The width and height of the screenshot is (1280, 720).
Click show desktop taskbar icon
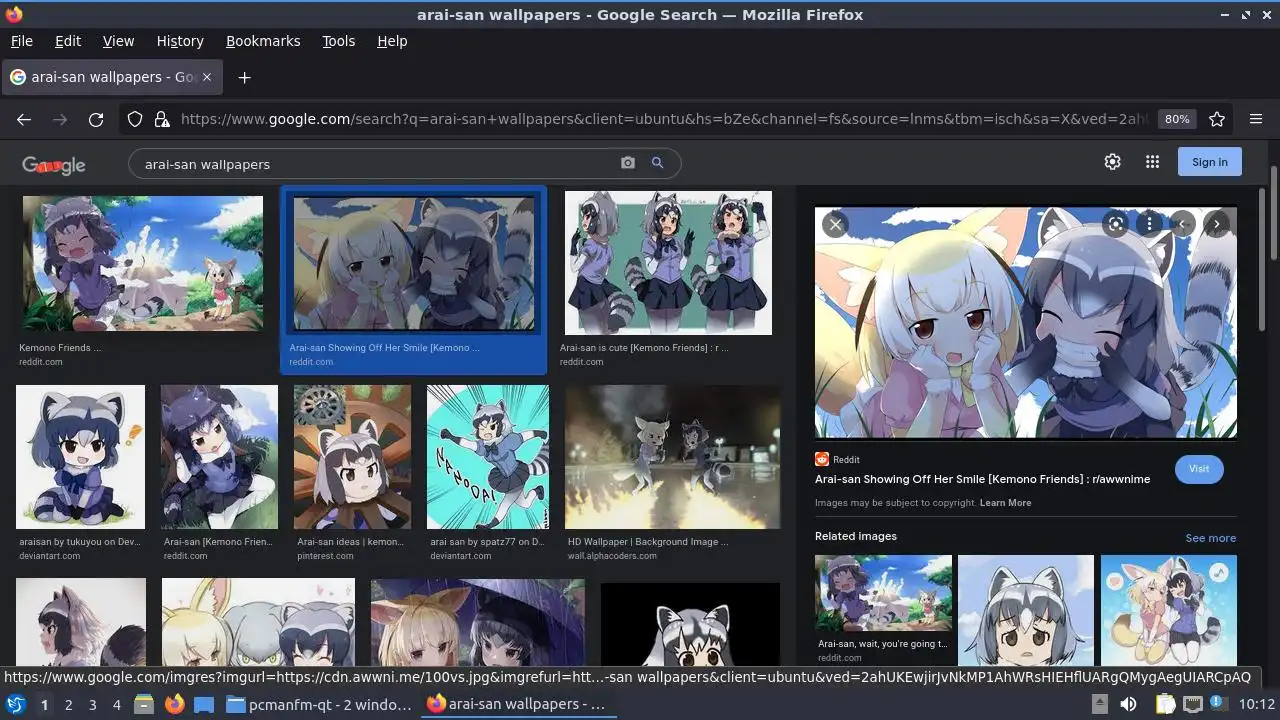pos(204,704)
